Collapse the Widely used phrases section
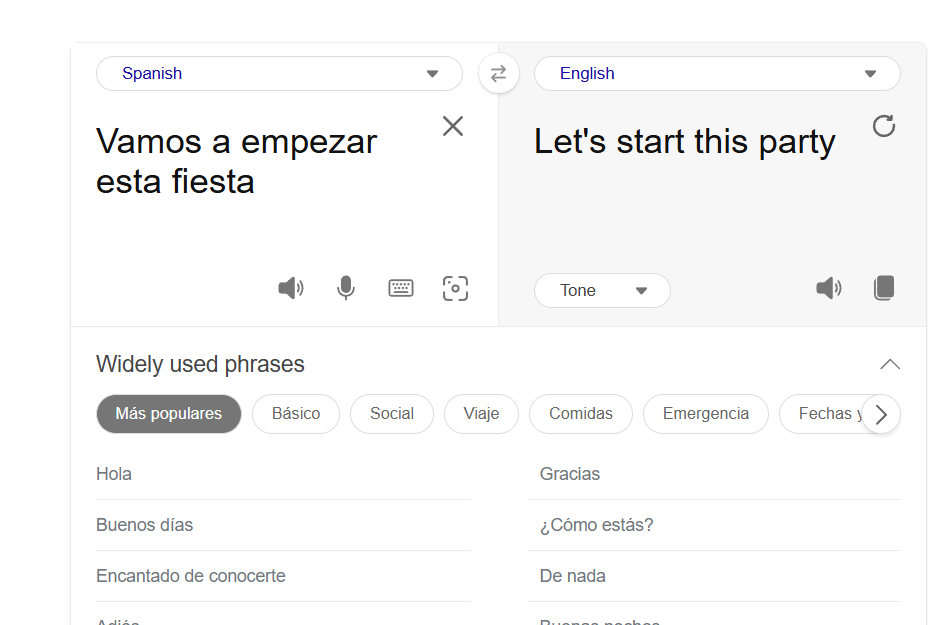Viewport: 930px width, 625px height. click(x=890, y=364)
